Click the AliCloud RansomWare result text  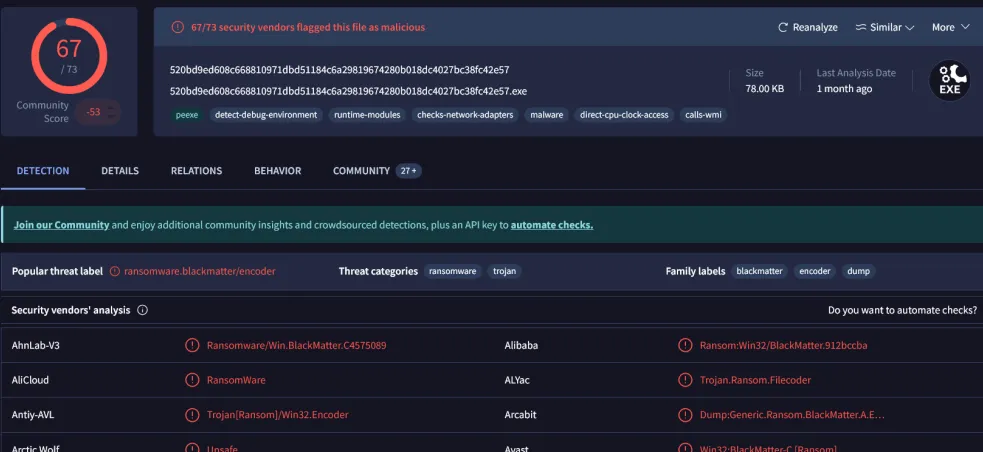[x=236, y=380]
